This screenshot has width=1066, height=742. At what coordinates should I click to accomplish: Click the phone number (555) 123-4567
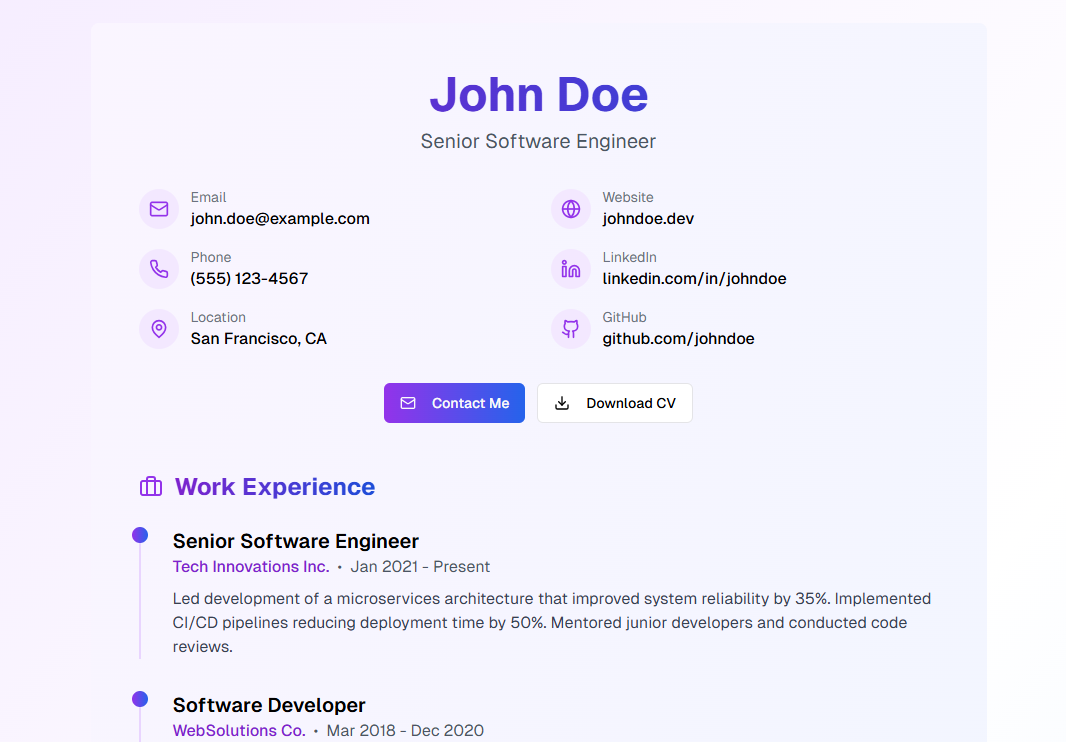click(x=249, y=279)
